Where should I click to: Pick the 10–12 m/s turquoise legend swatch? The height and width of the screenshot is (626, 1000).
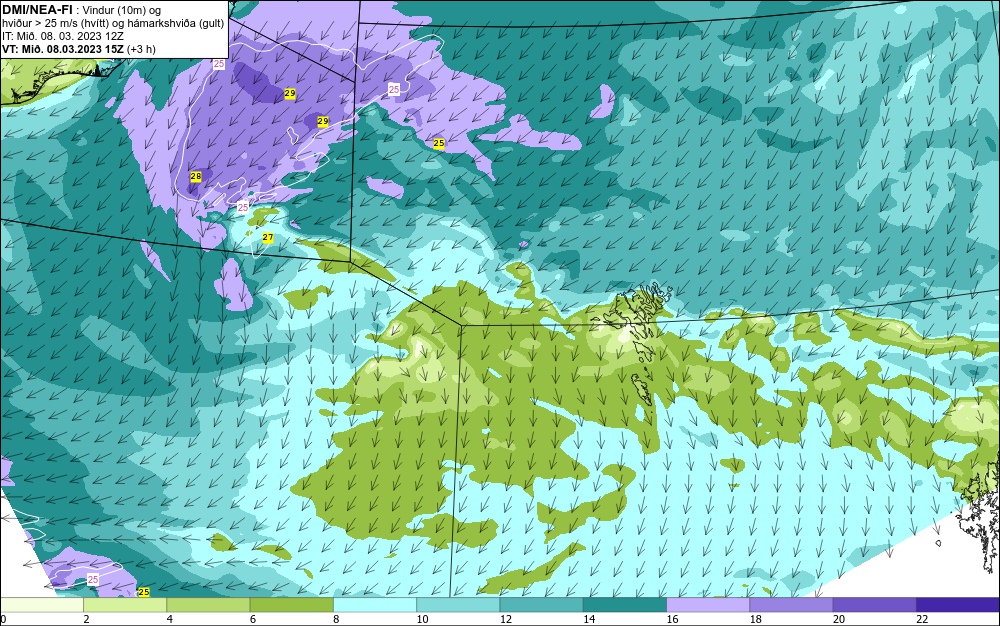point(458,605)
